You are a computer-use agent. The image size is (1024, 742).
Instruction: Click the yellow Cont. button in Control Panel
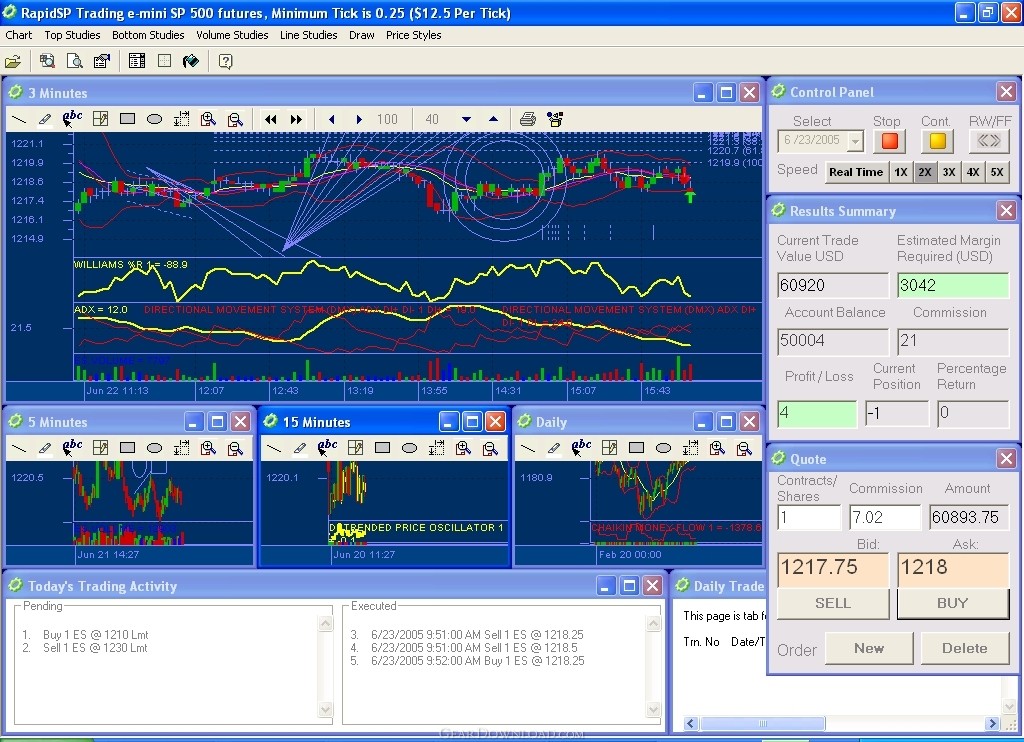point(938,141)
